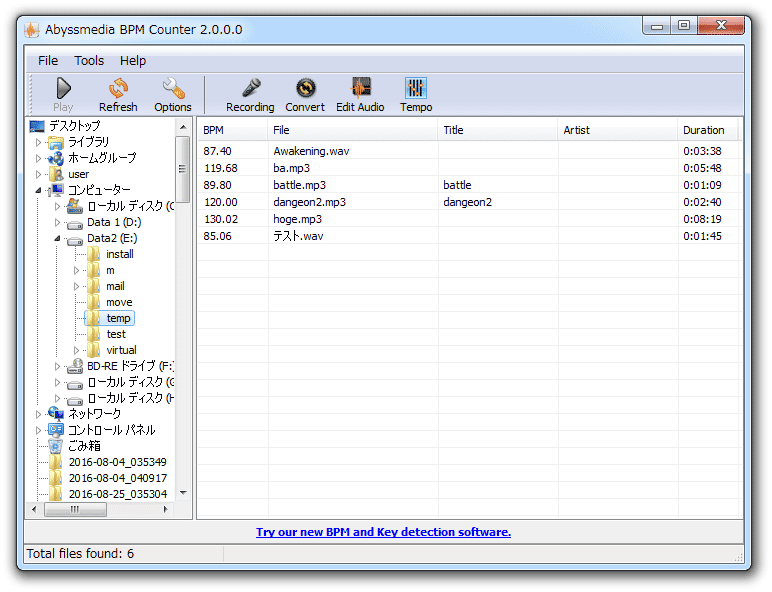Viewport: 772px width, 592px height.
Task: Select folder 2016-08-04_035349
Action: coord(118,462)
